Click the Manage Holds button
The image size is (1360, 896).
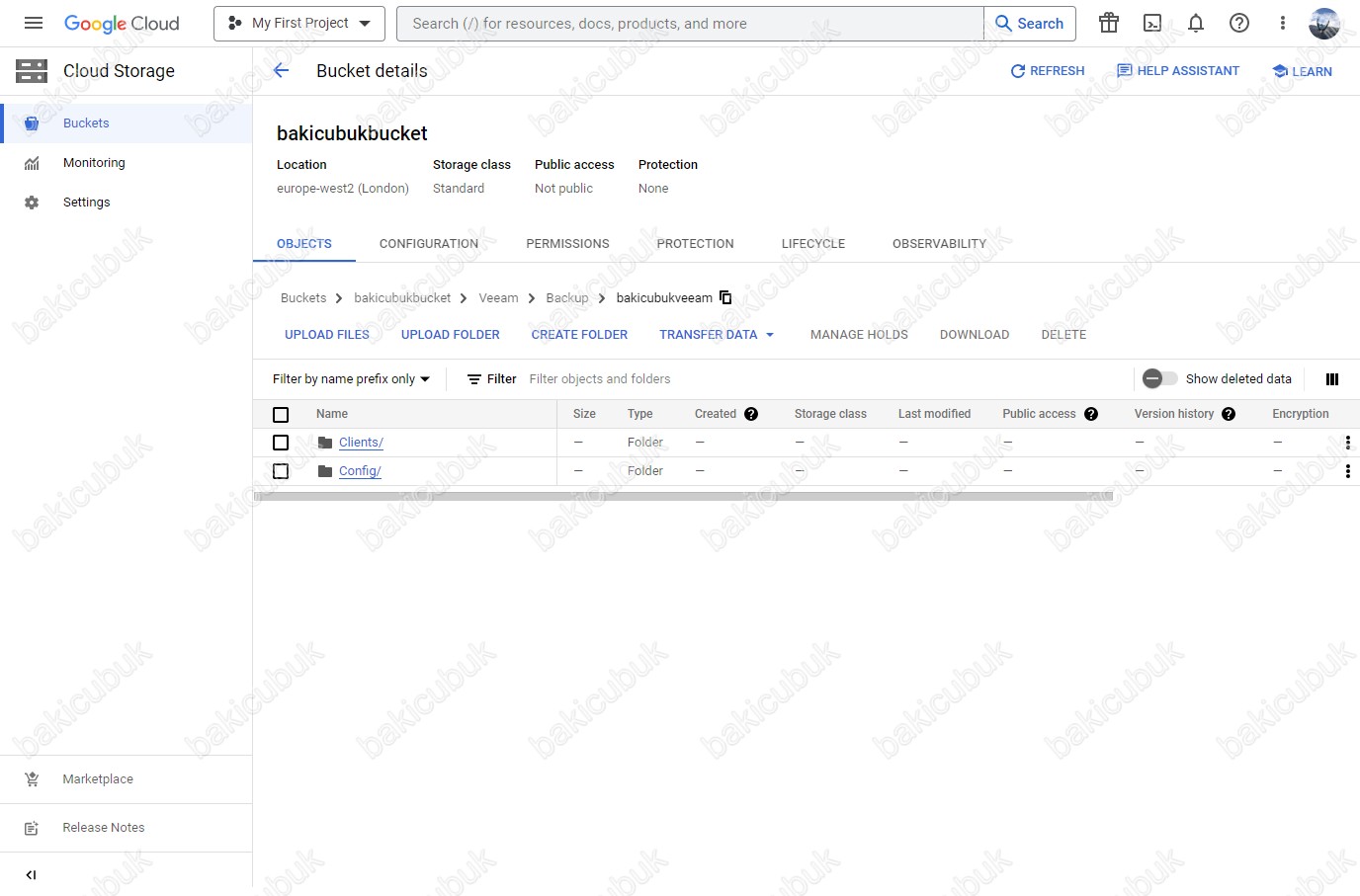click(x=859, y=335)
